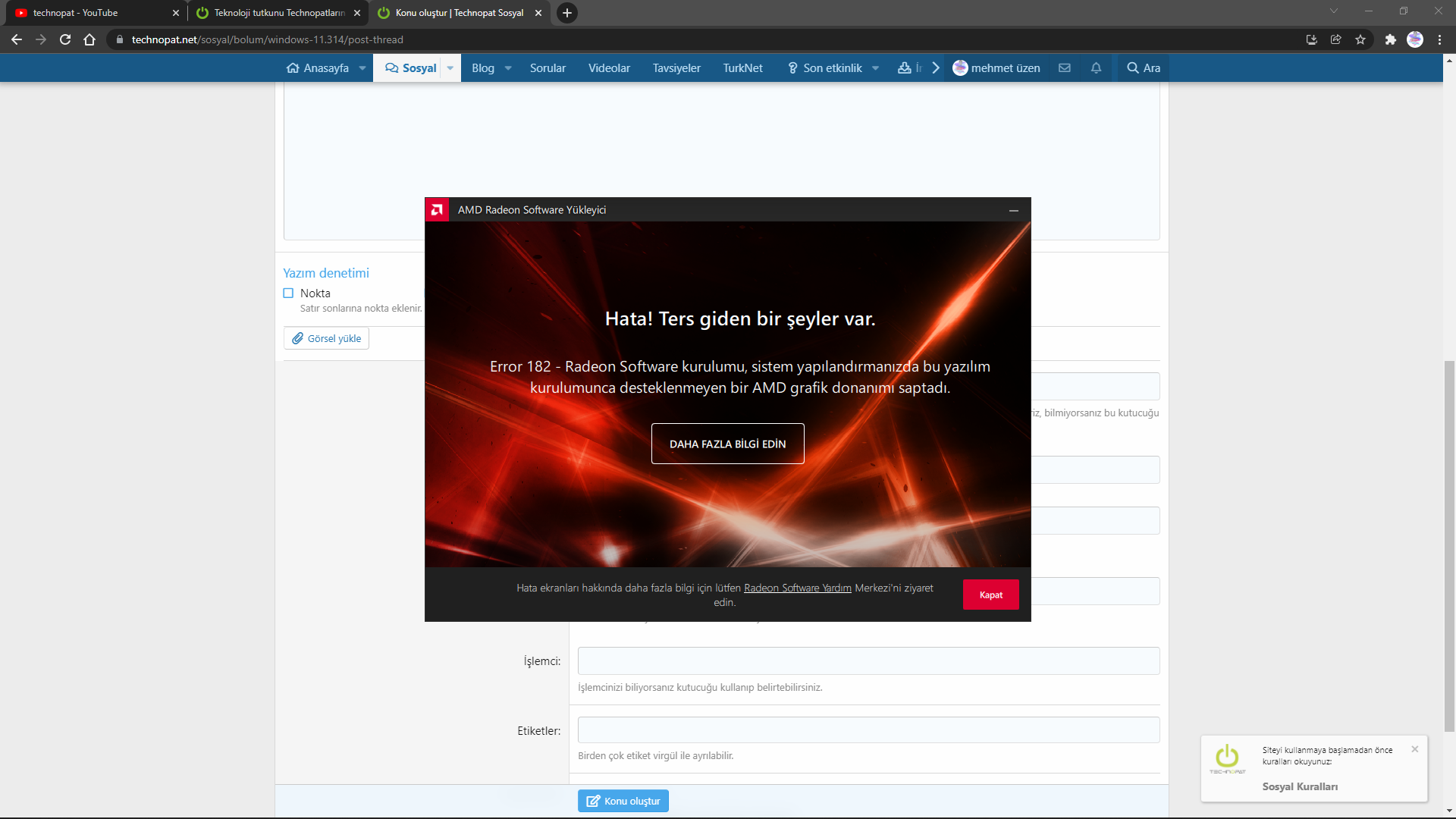Open the Videolar menu item
The height and width of the screenshot is (819, 1456).
pyautogui.click(x=609, y=68)
